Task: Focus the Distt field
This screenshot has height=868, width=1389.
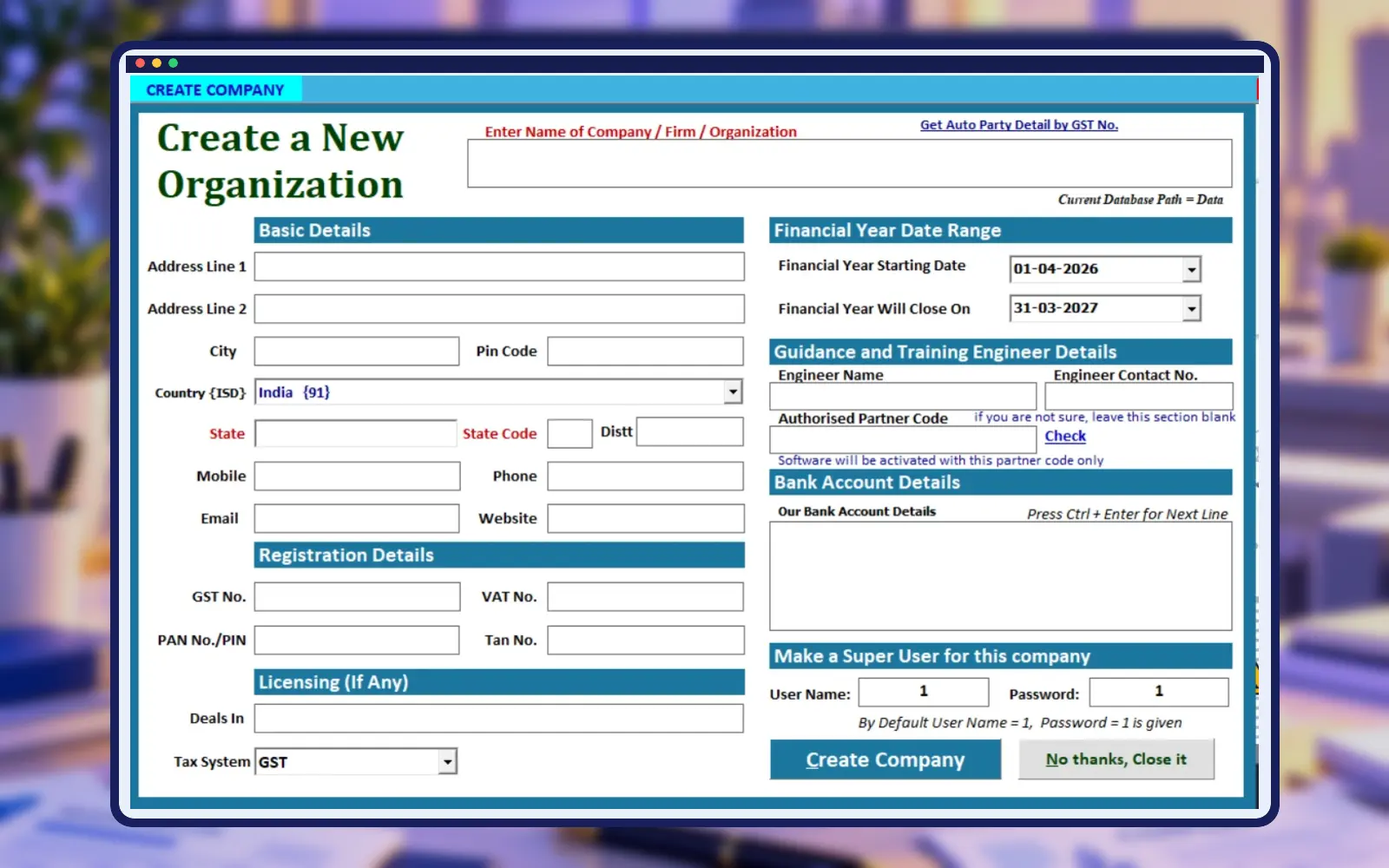Action: (690, 432)
